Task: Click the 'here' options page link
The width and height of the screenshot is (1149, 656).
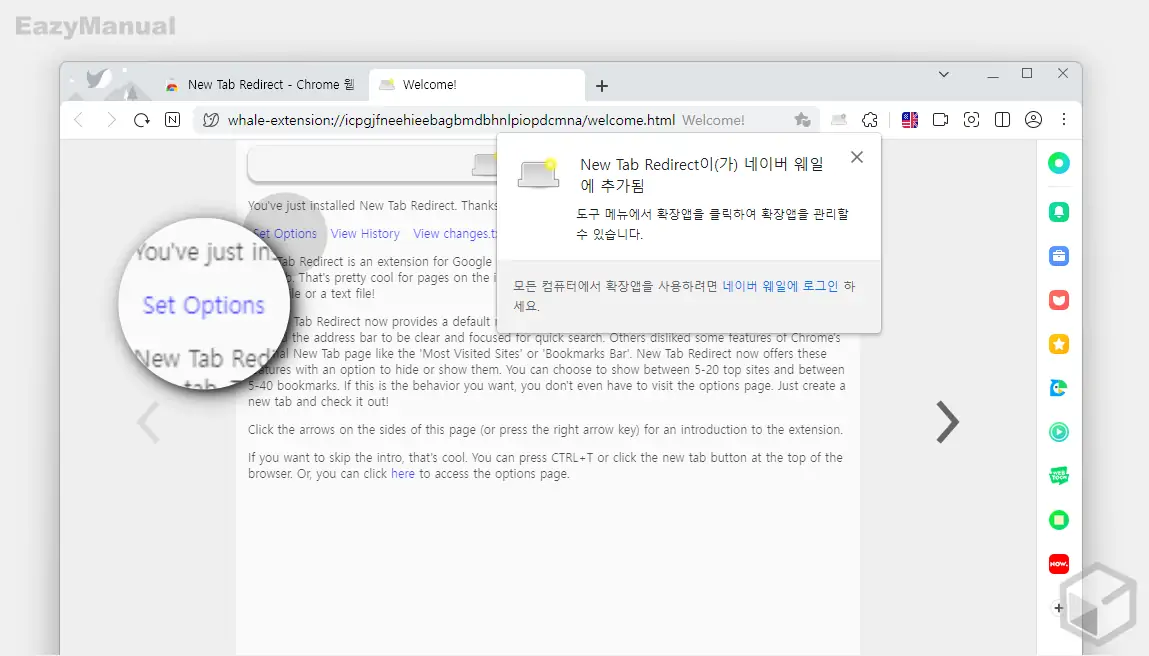Action: 402,473
